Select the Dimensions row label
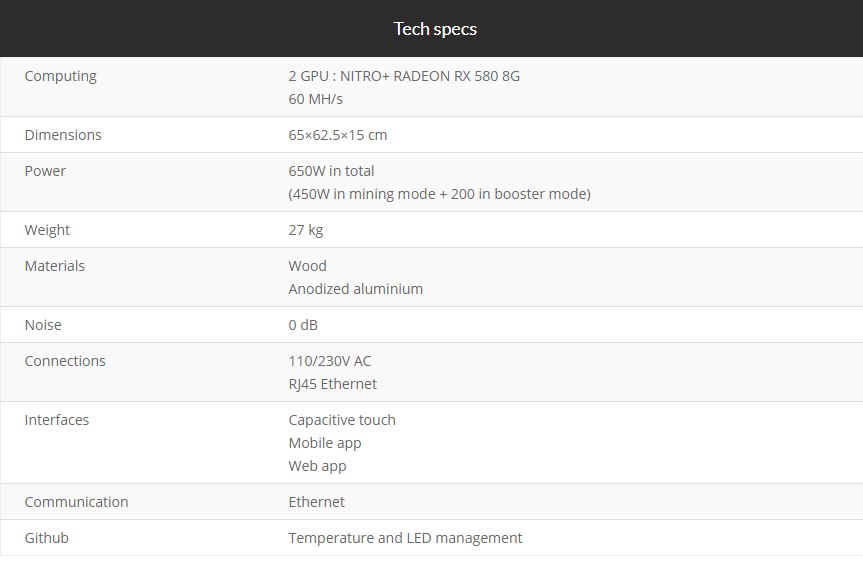Image resolution: width=863 pixels, height=561 pixels. (63, 135)
